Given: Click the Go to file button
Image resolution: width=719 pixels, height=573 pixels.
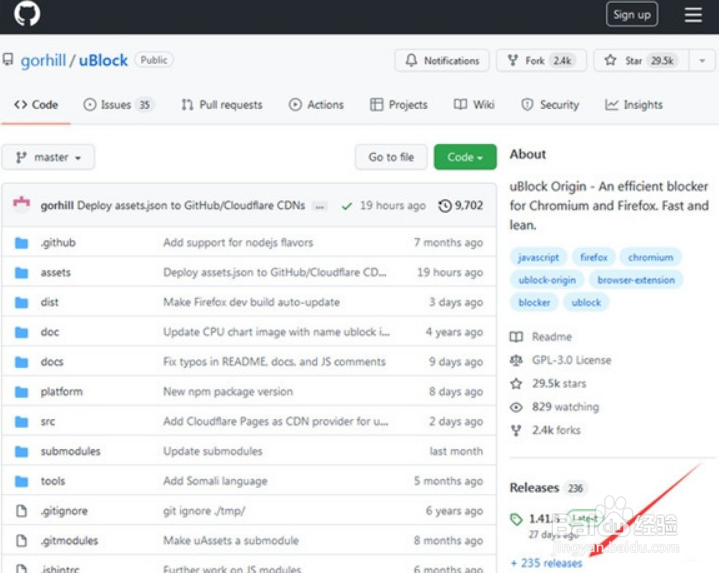Looking at the screenshot, I should [391, 157].
